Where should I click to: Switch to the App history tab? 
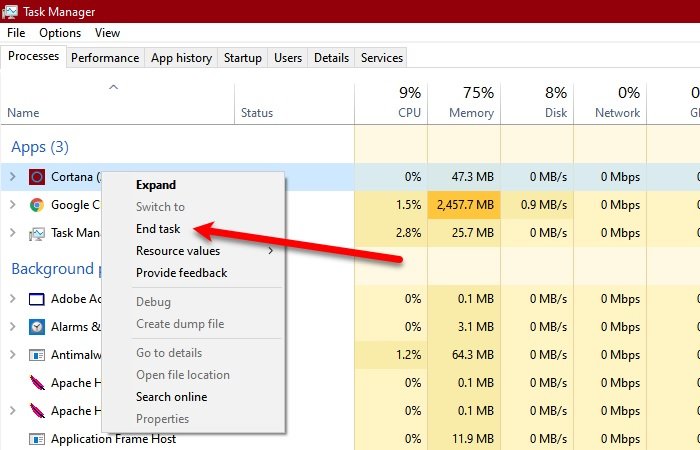(181, 58)
